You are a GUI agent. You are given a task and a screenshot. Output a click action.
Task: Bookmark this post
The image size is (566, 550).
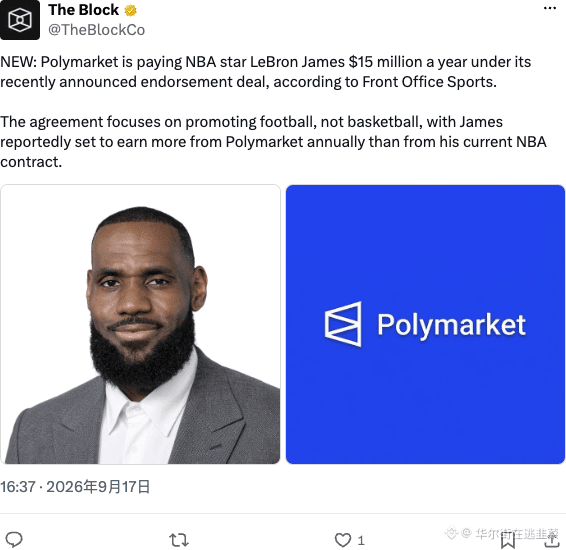coord(508,540)
